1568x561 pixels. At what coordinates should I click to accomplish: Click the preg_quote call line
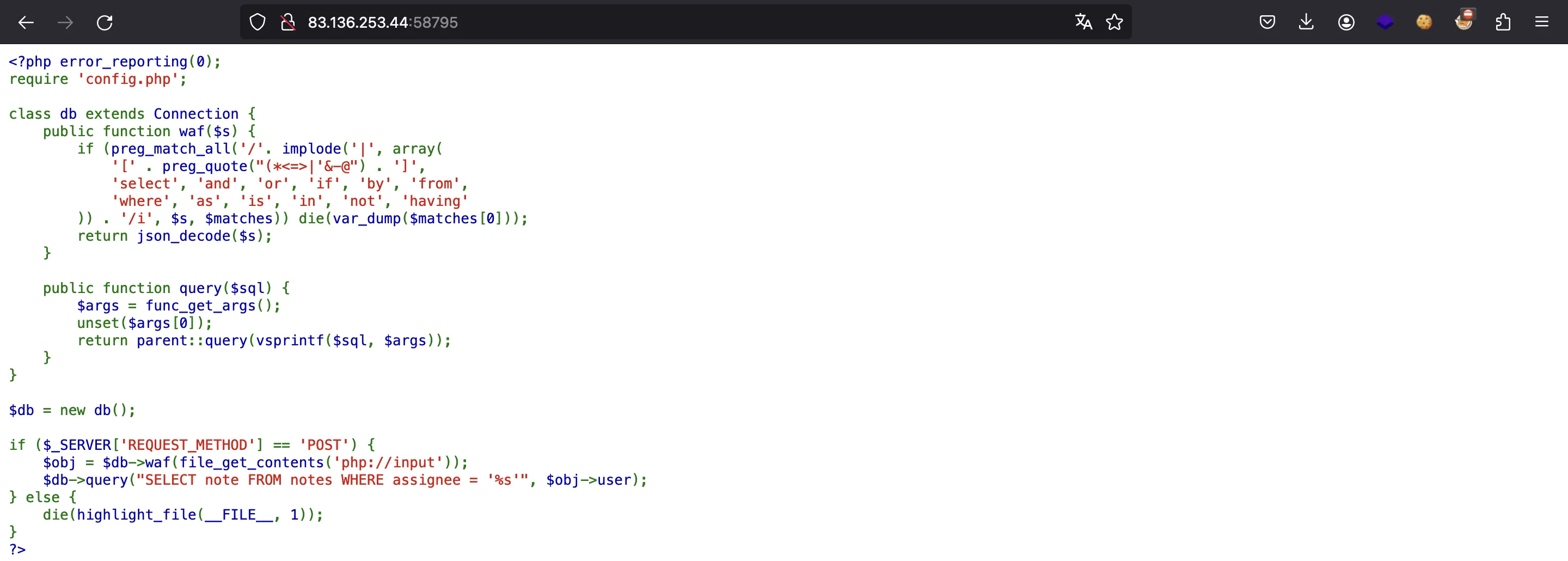tap(268, 166)
